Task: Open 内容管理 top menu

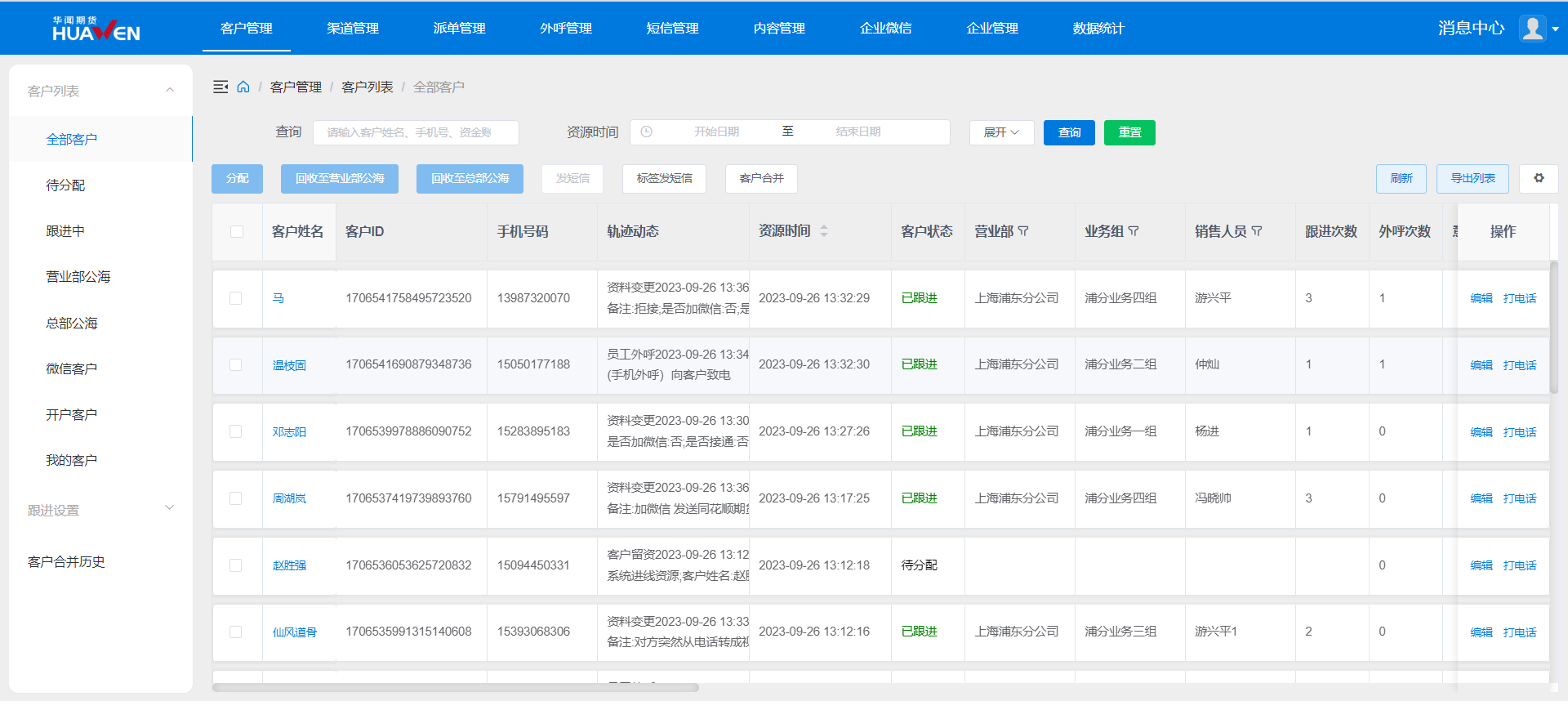Action: click(x=779, y=28)
